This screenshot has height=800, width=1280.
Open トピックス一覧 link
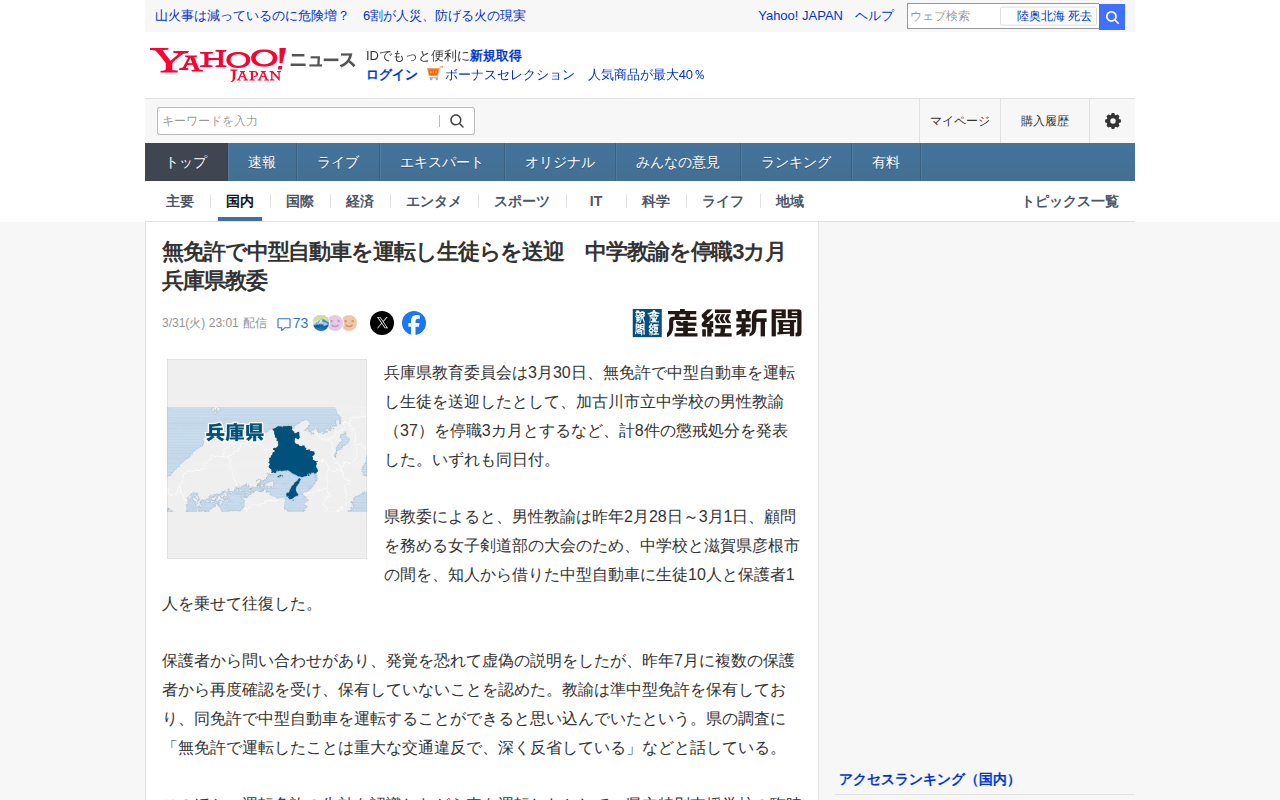coord(1070,201)
